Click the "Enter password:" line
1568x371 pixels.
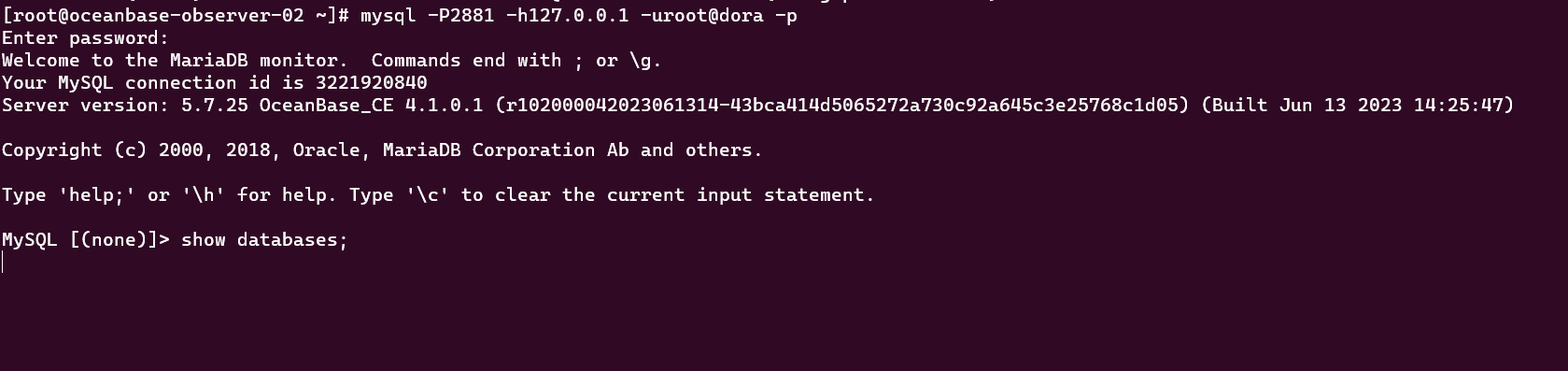[85, 38]
